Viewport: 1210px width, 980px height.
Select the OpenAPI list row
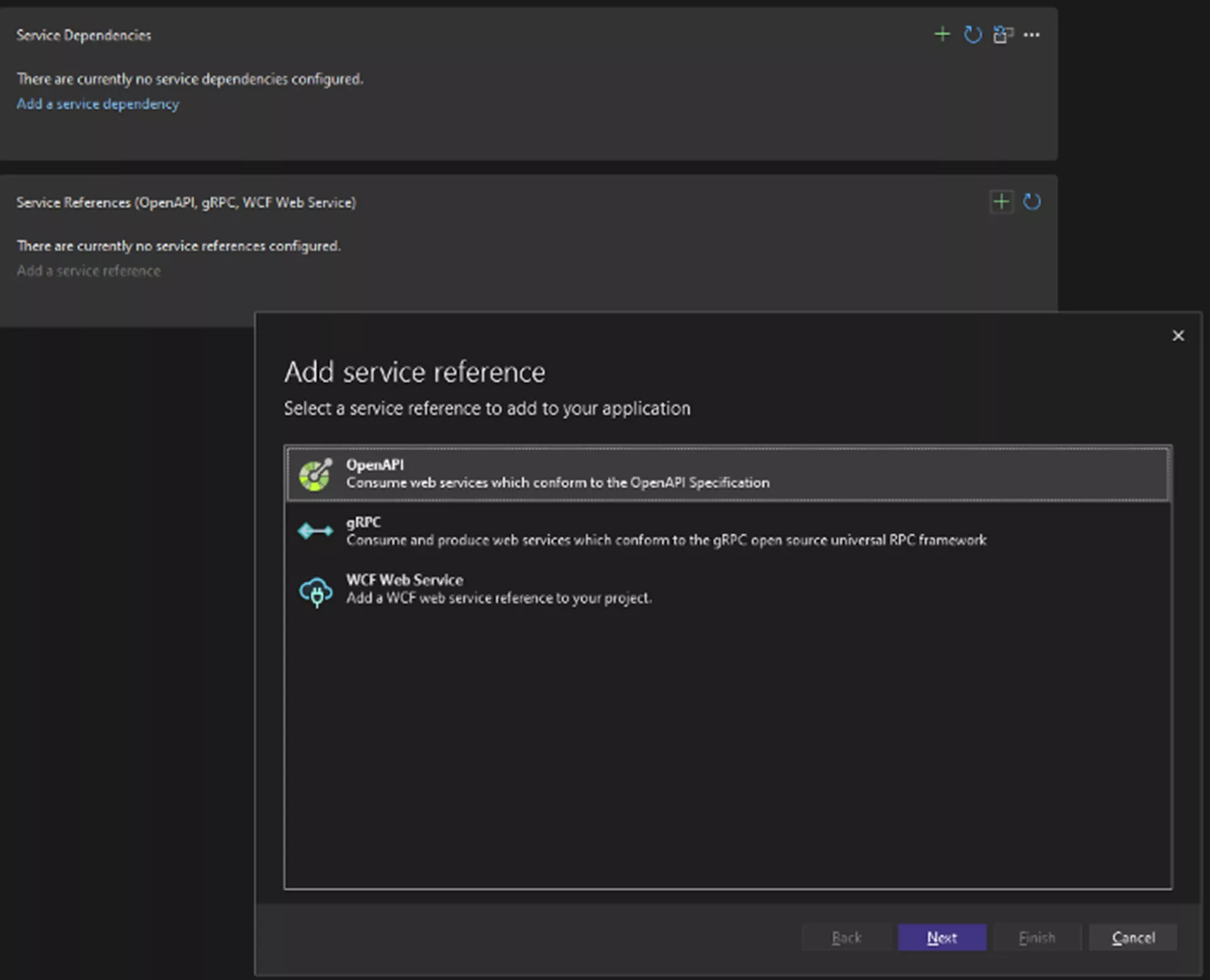point(728,474)
